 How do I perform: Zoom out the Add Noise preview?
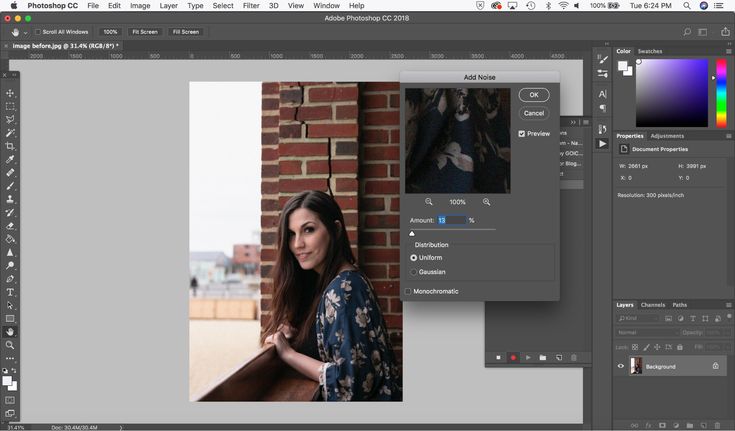pyautogui.click(x=429, y=202)
